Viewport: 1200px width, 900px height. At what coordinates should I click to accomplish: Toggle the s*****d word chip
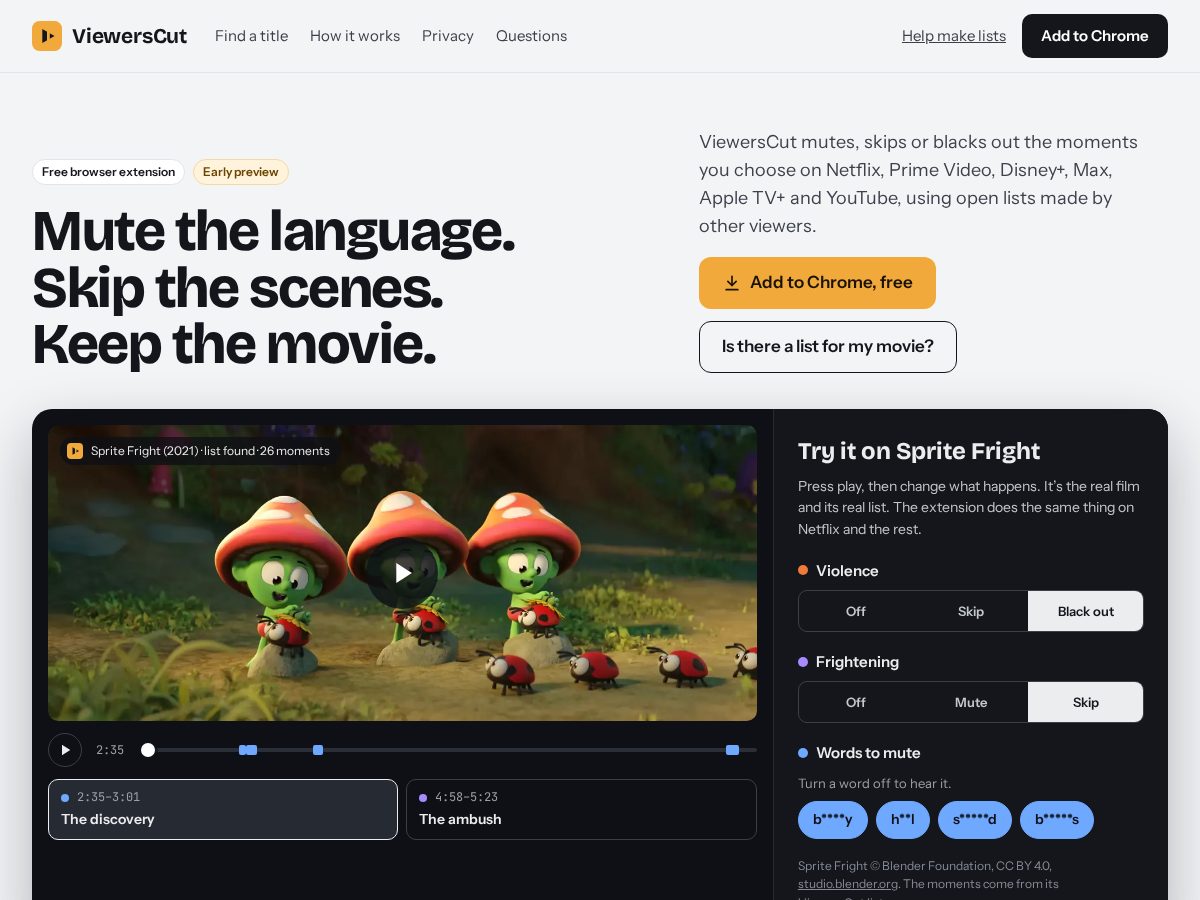point(975,820)
